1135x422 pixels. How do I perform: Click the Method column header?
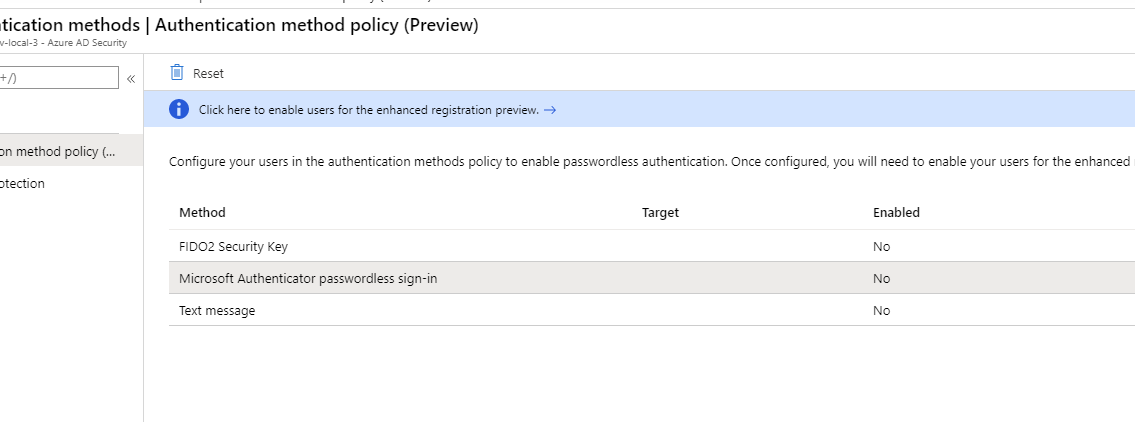[202, 212]
